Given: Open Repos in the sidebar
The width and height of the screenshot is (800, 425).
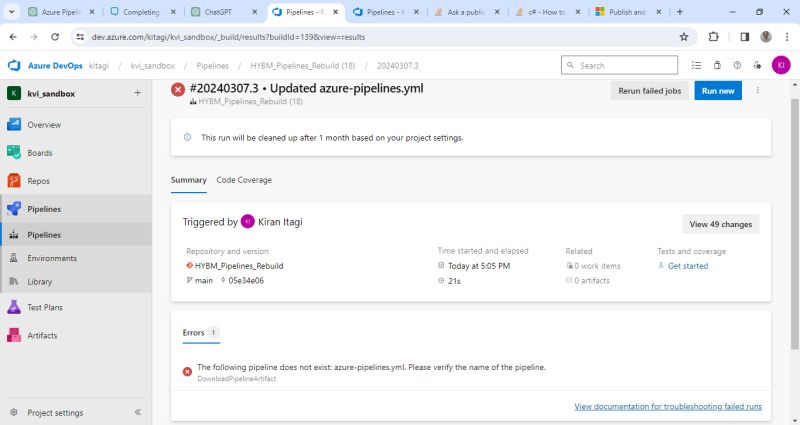Looking at the screenshot, I should point(38,181).
